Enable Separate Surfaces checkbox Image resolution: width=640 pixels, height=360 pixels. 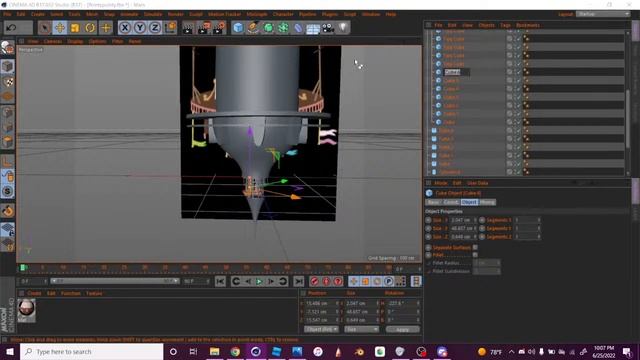[475, 247]
